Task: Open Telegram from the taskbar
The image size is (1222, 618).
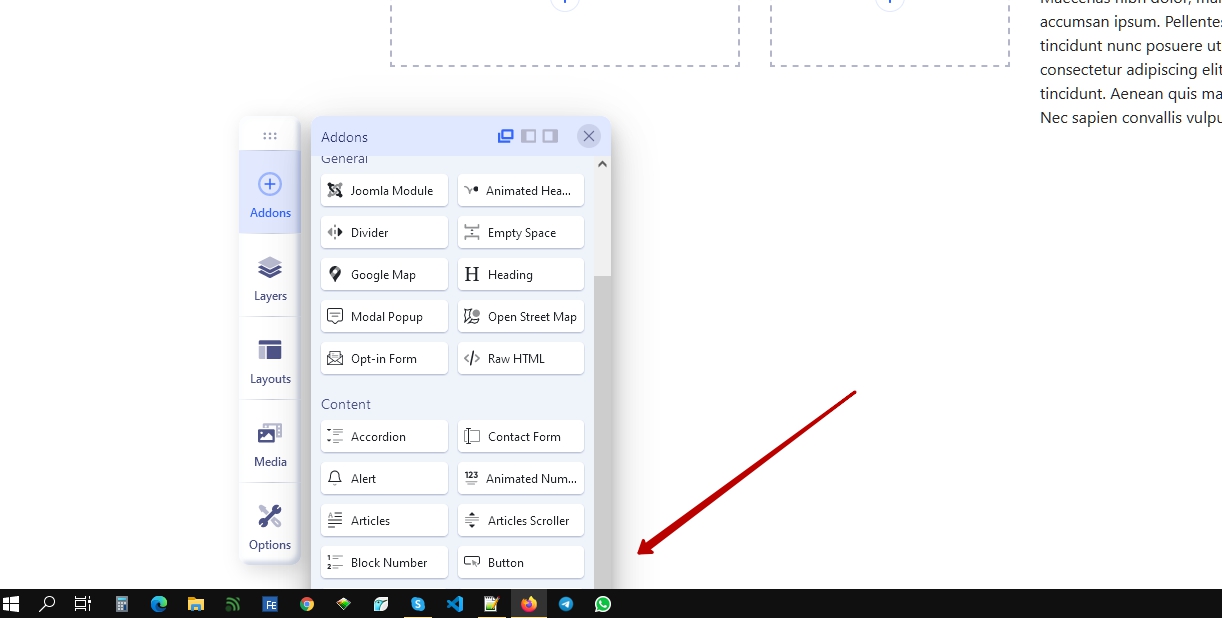Action: (x=566, y=604)
